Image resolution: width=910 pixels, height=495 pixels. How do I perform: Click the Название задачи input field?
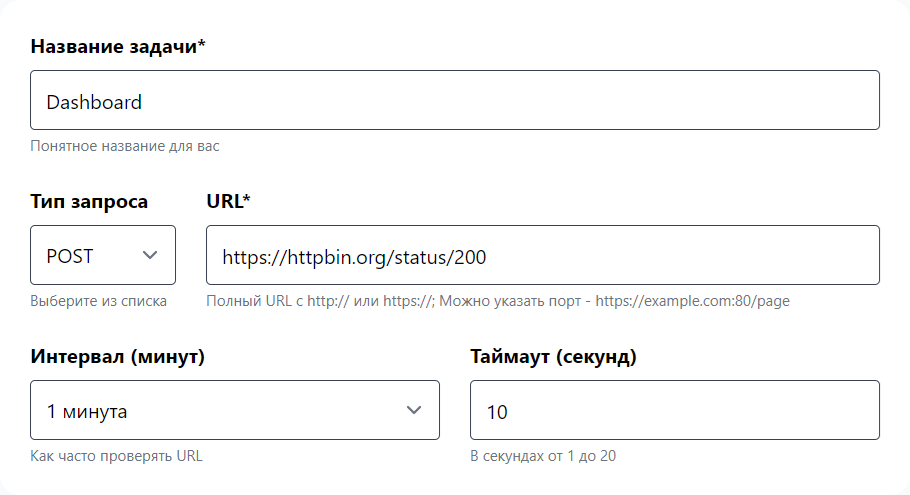pyautogui.click(x=454, y=100)
